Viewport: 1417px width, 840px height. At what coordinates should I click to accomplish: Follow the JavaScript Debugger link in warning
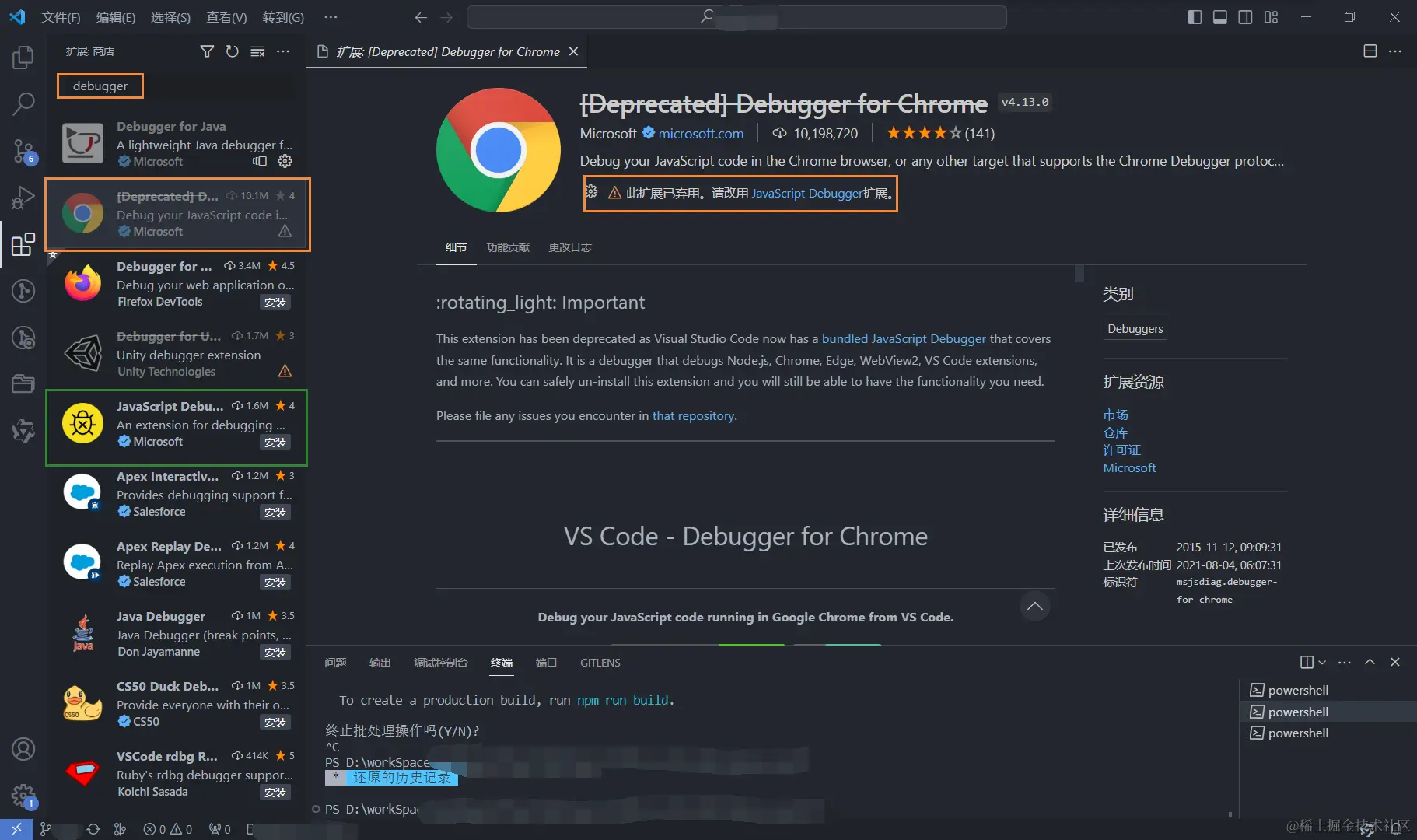(x=807, y=193)
